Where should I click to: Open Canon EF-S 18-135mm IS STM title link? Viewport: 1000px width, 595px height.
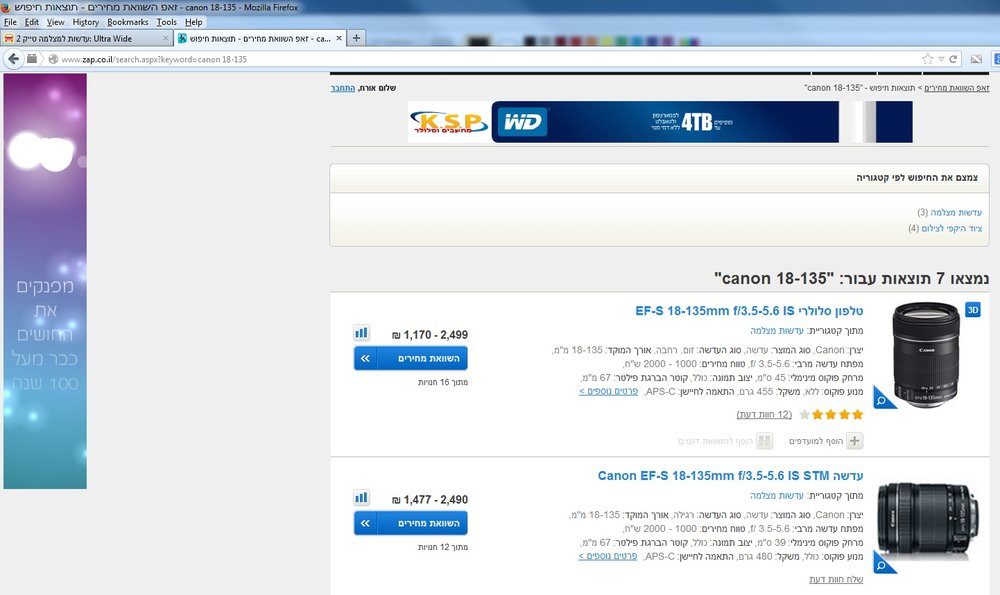(x=730, y=476)
